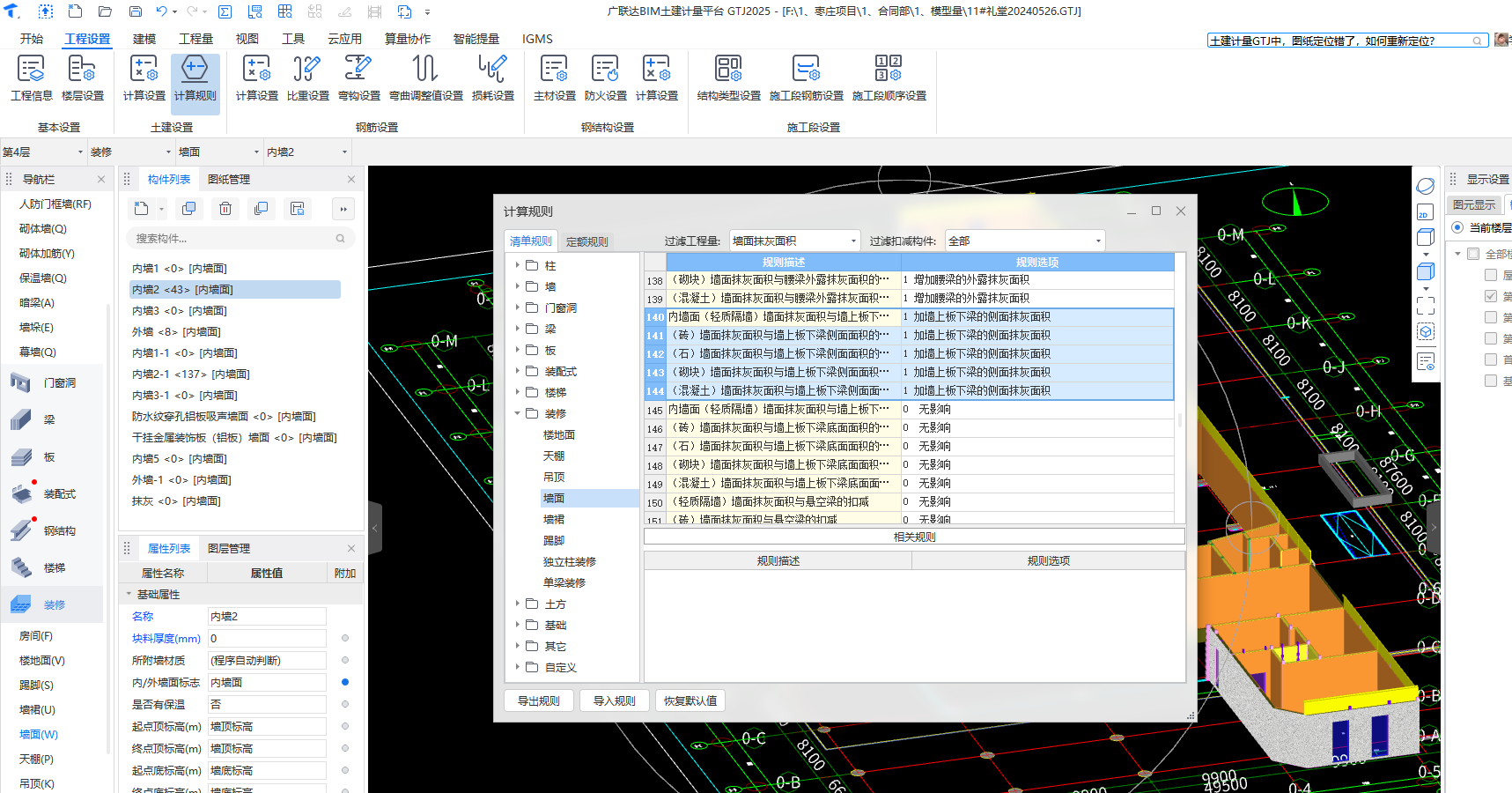Image resolution: width=1512 pixels, height=793 pixels.
Task: Click new component icon in 构件列表
Action: click(x=142, y=209)
